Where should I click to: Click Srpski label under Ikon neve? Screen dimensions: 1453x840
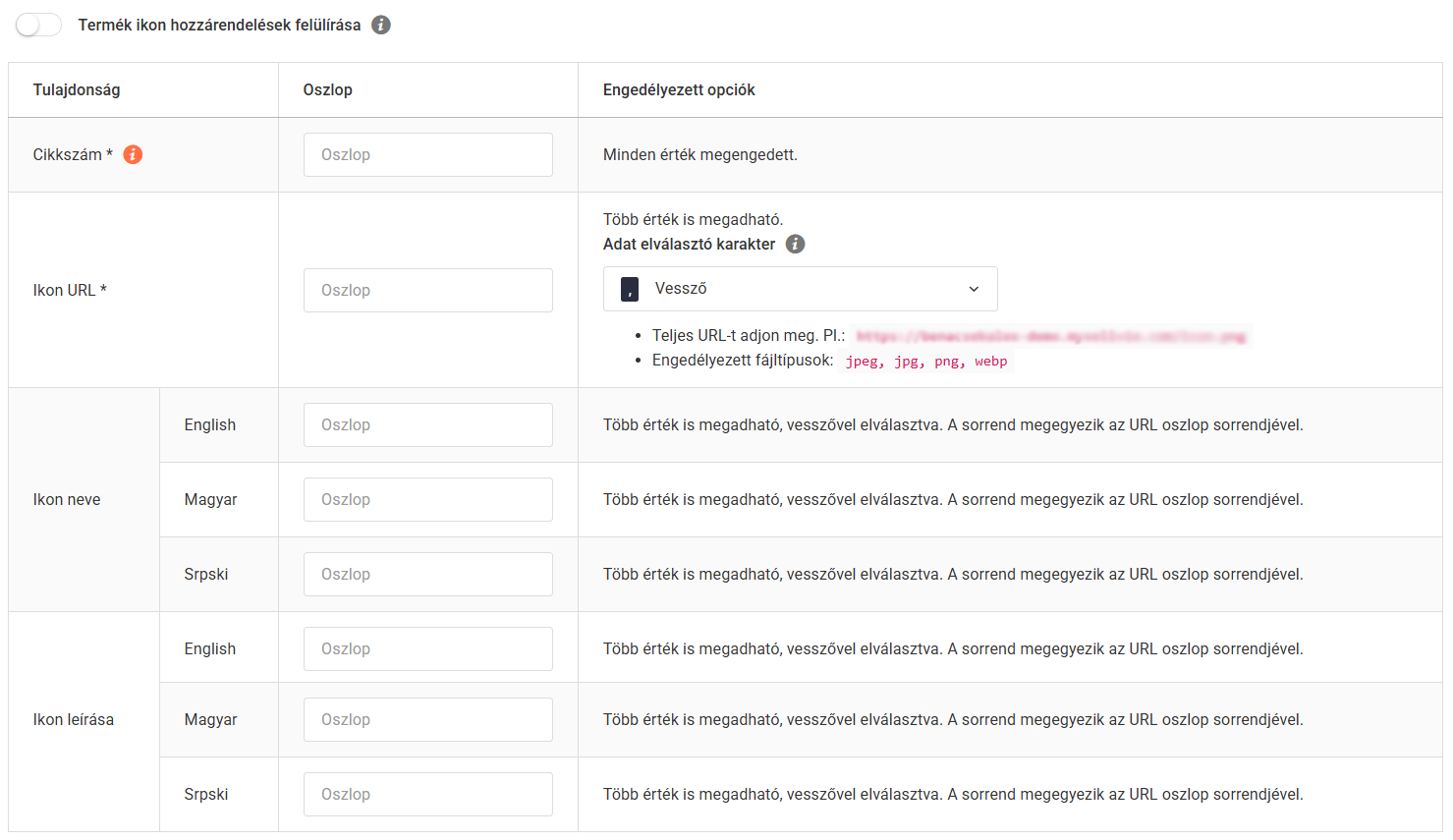(x=206, y=574)
